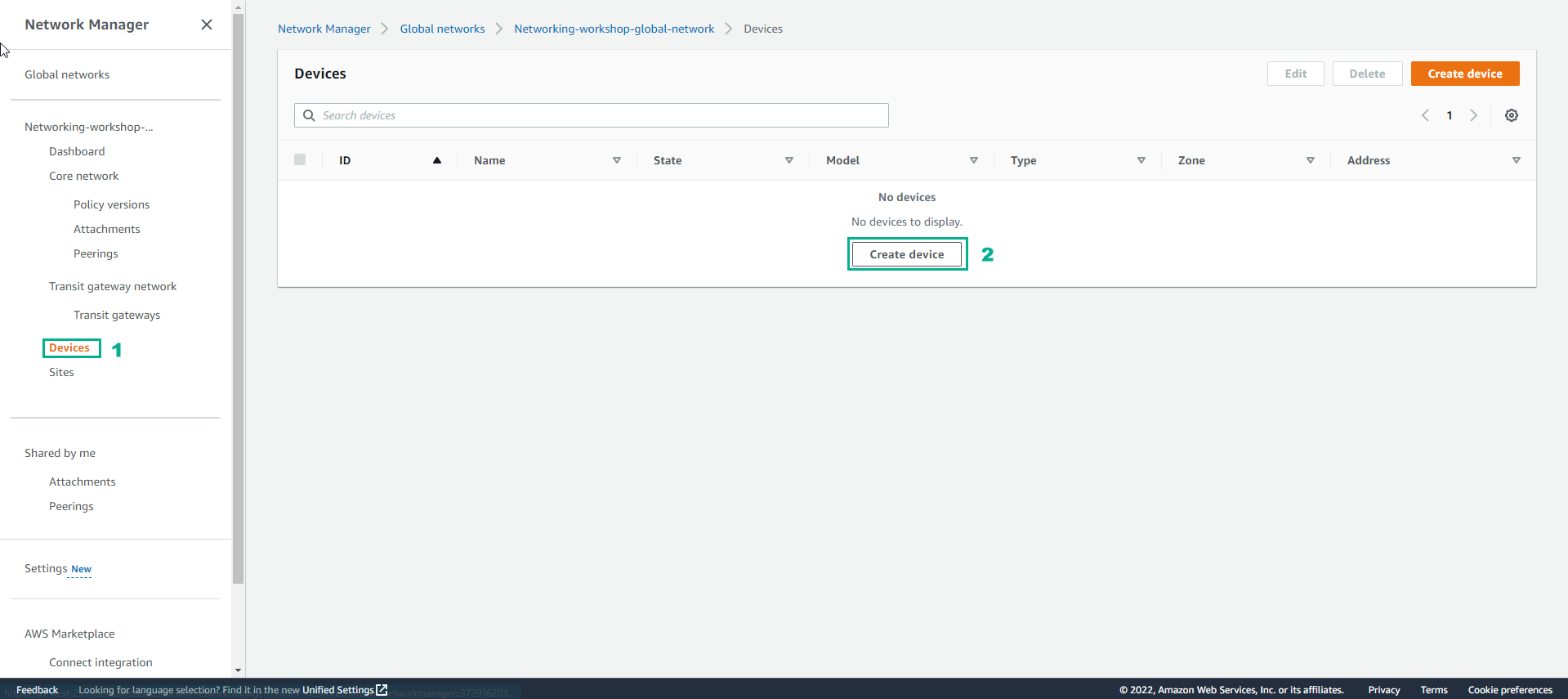Sort by Name column arrow
The height and width of the screenshot is (699, 1568).
point(617,160)
